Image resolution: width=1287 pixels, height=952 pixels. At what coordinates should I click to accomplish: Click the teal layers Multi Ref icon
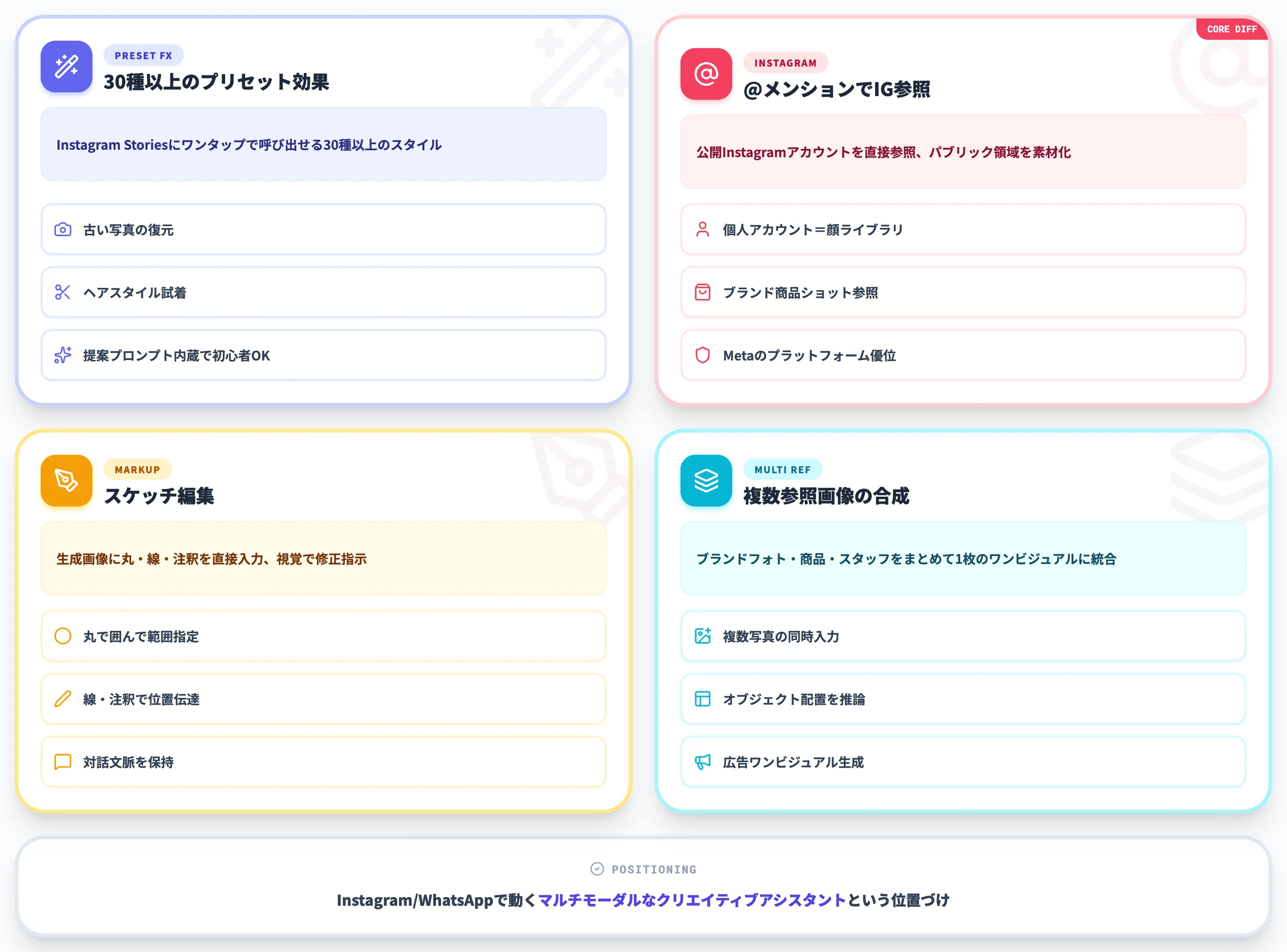click(706, 481)
